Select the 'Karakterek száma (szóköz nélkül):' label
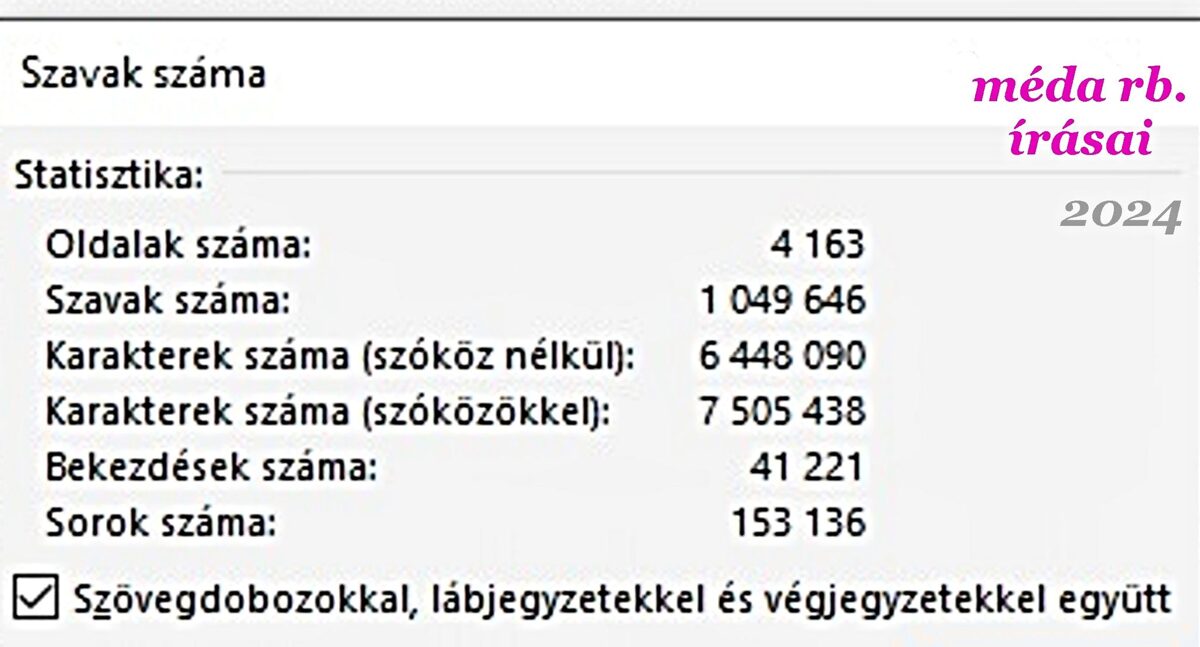Viewport: 1200px width, 647px height. click(x=340, y=356)
